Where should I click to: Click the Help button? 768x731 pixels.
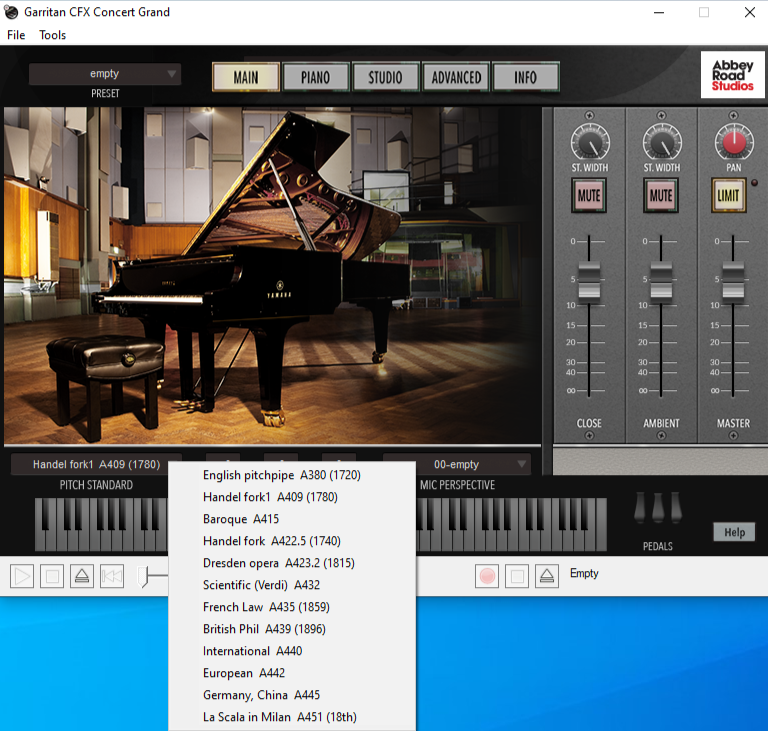[x=735, y=532]
